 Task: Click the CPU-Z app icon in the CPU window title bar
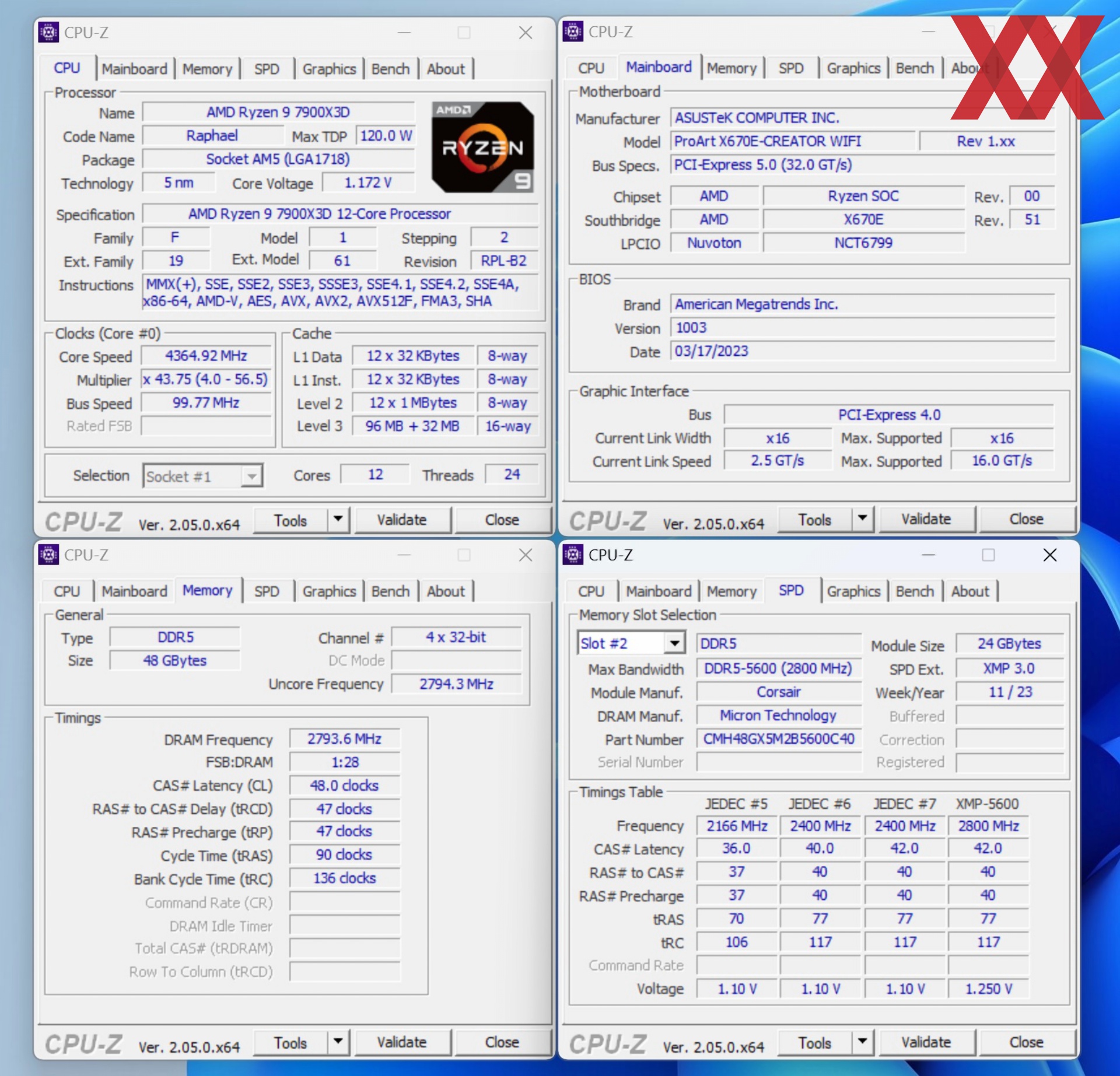48,32
